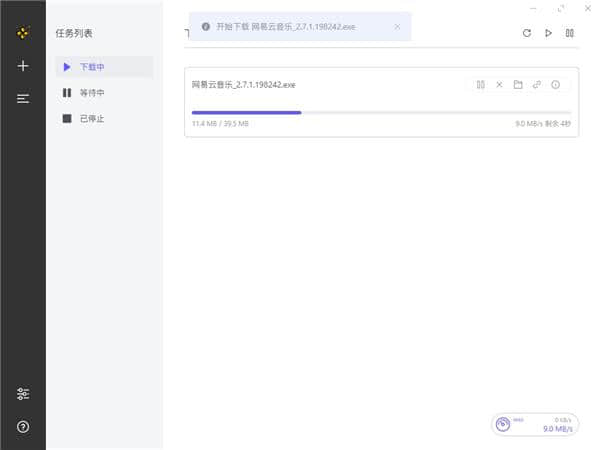Switch to the 已停止 task list
The height and width of the screenshot is (450, 600).
[92, 119]
